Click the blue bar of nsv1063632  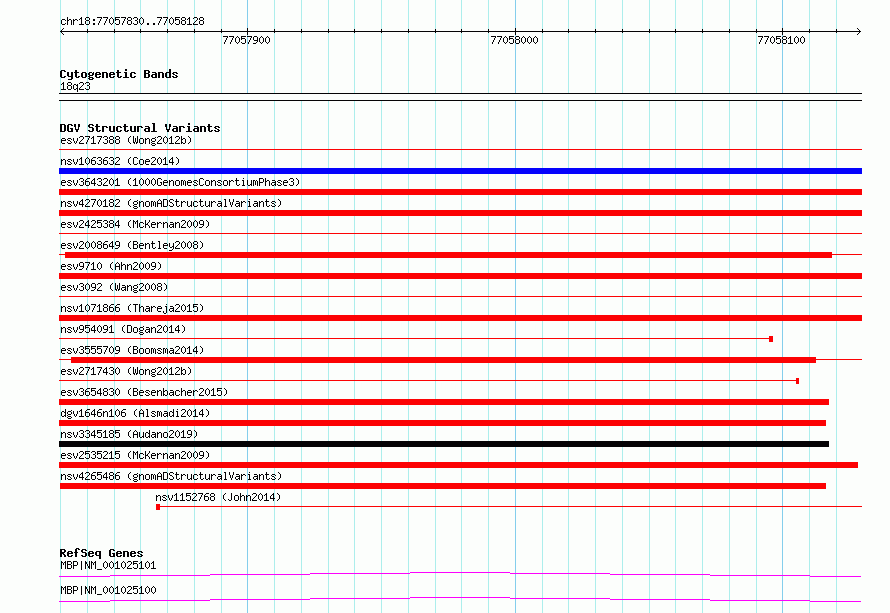pos(460,171)
